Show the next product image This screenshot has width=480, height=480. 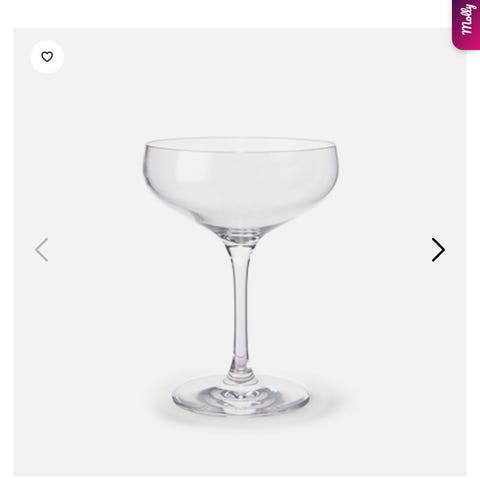(x=438, y=250)
